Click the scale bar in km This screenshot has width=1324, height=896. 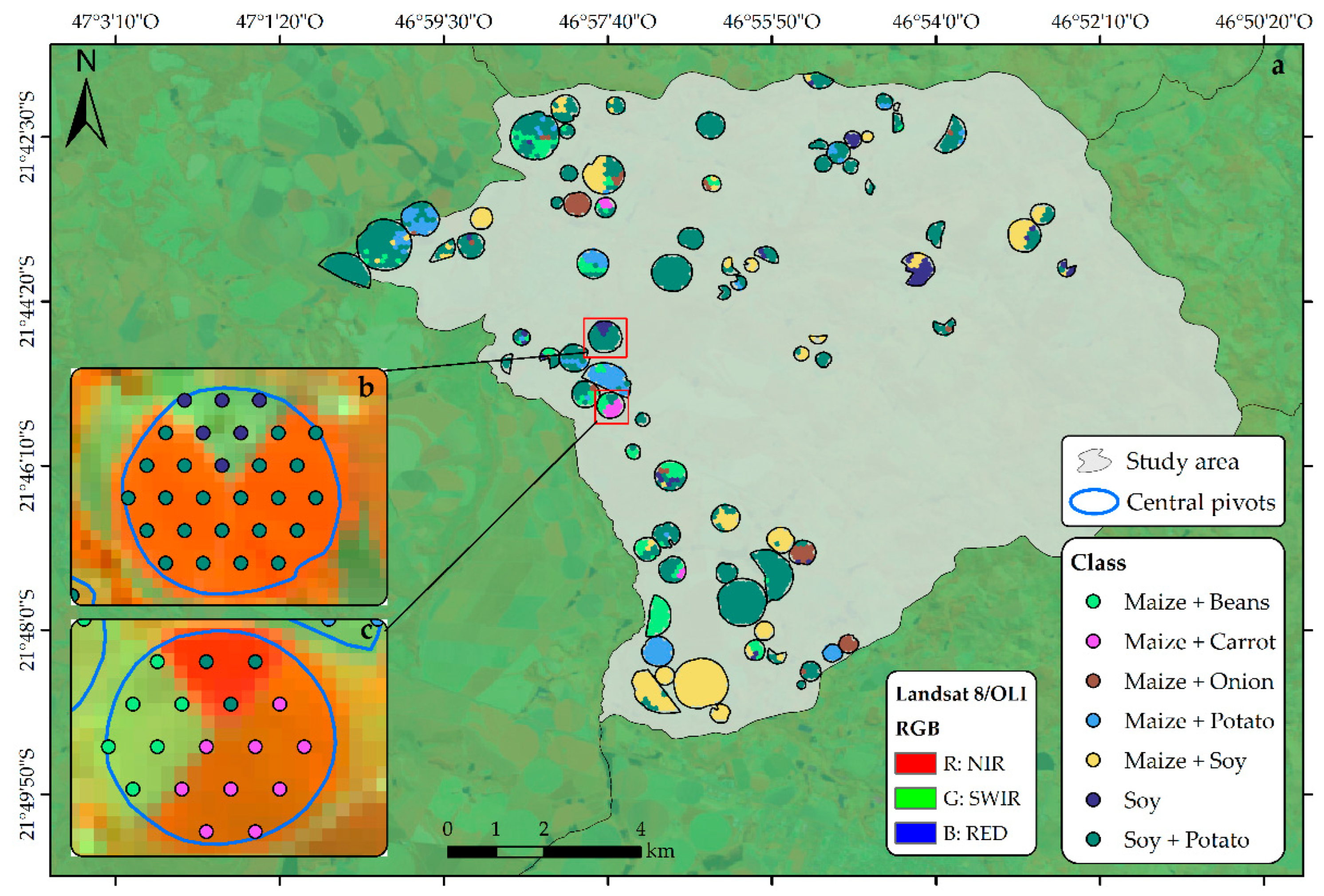(x=544, y=852)
